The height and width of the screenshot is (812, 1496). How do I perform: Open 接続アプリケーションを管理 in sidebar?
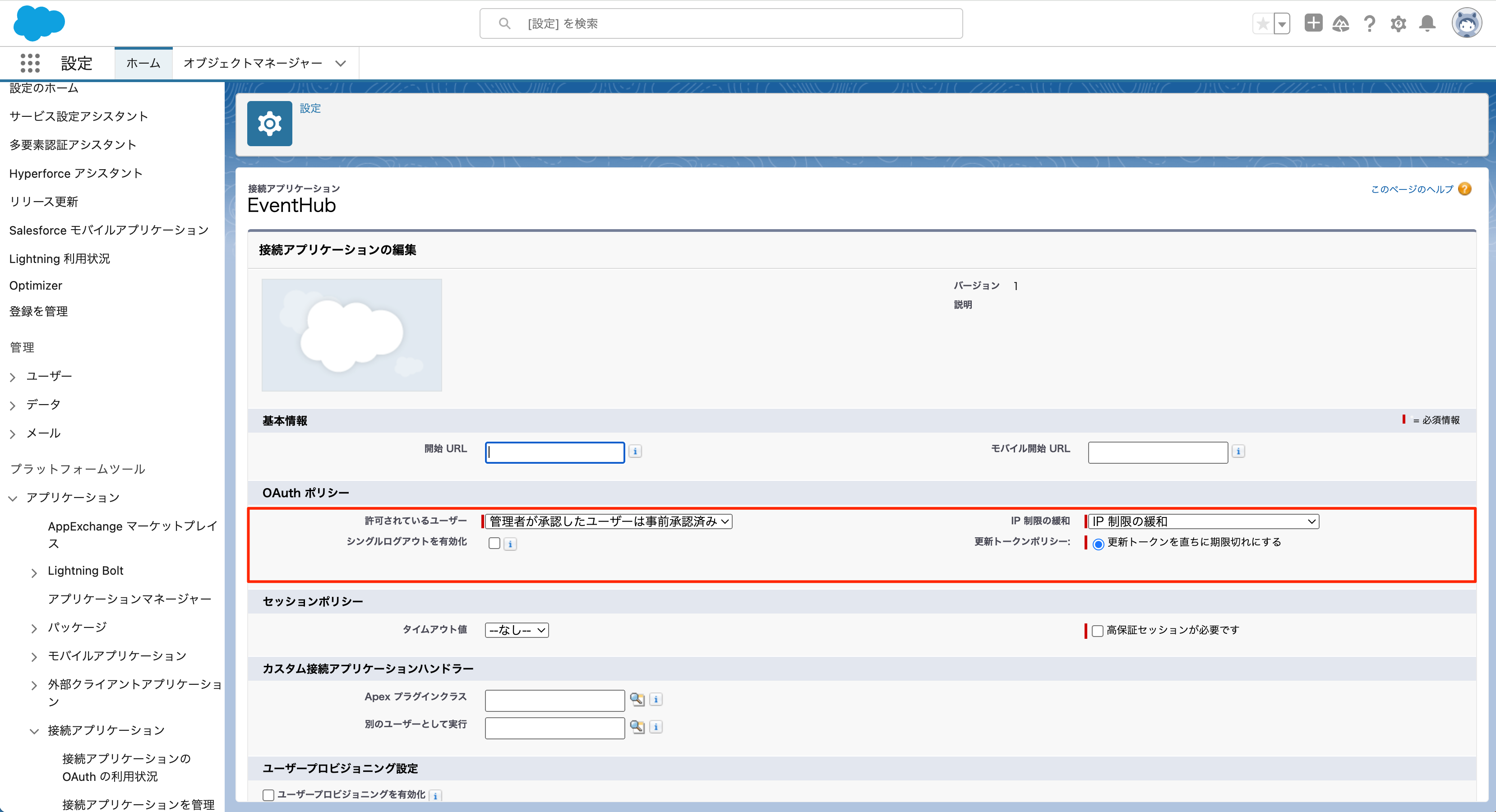pos(138,804)
